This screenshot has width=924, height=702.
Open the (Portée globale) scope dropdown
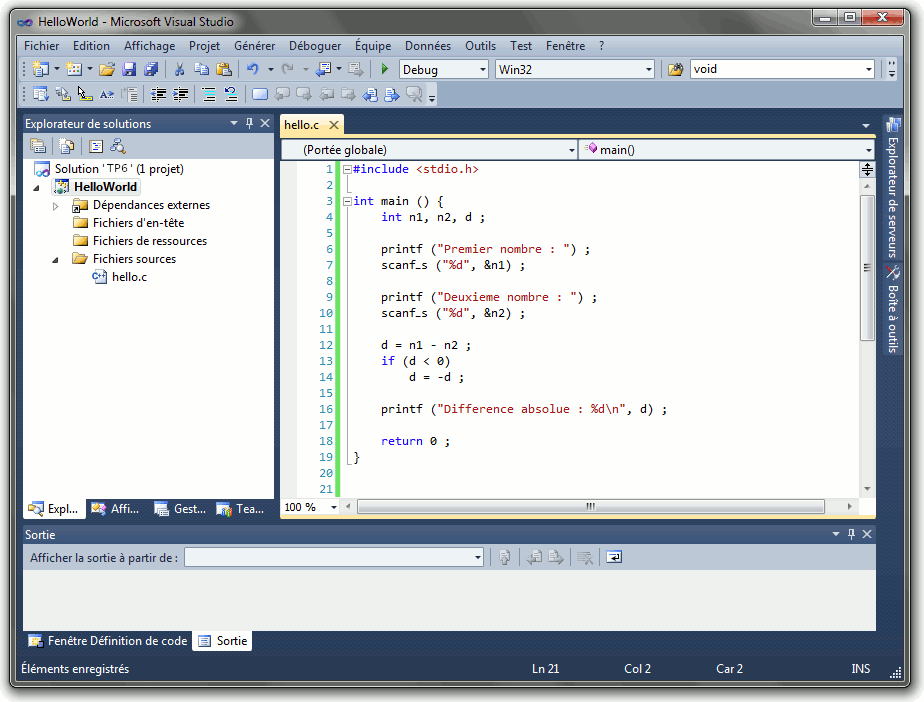coord(571,150)
